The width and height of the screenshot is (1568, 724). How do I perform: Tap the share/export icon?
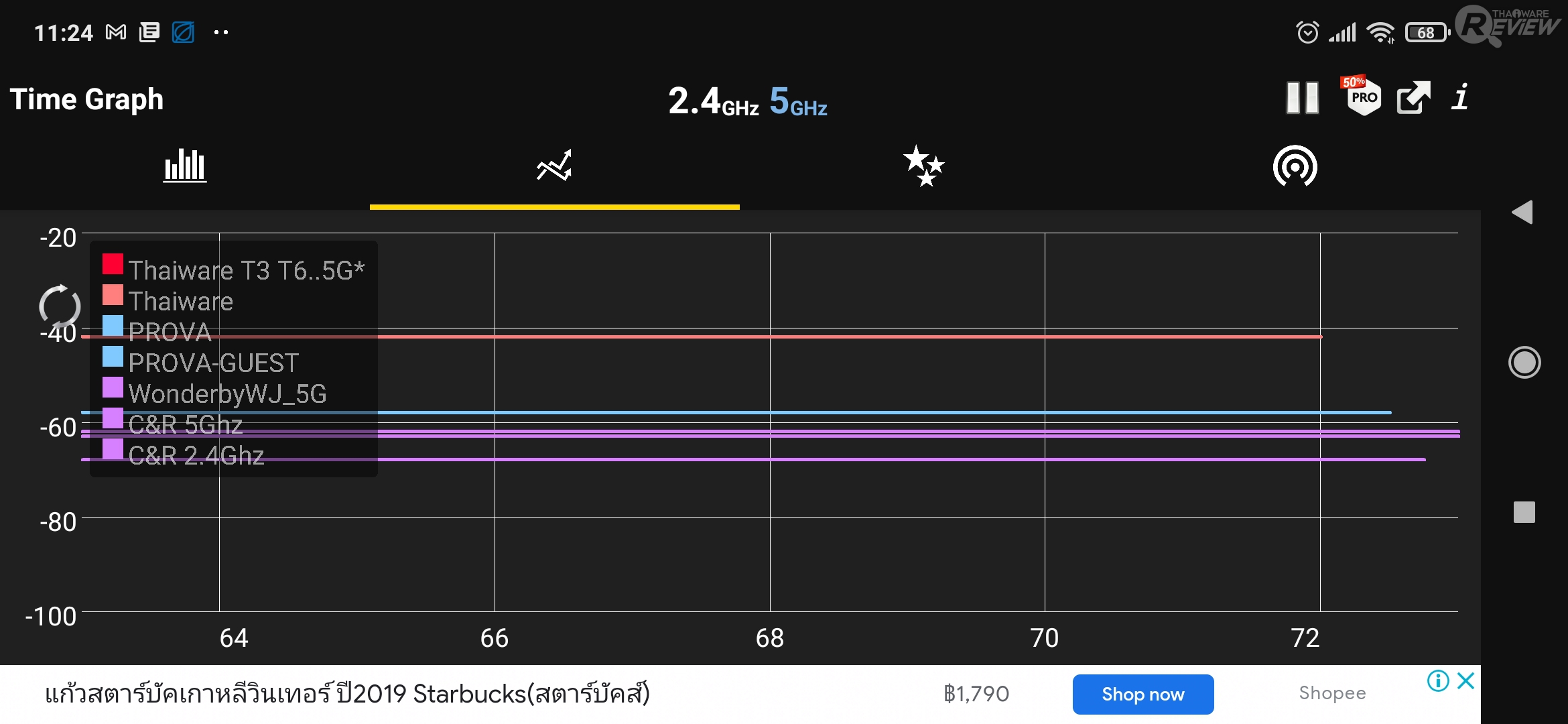pos(1413,99)
